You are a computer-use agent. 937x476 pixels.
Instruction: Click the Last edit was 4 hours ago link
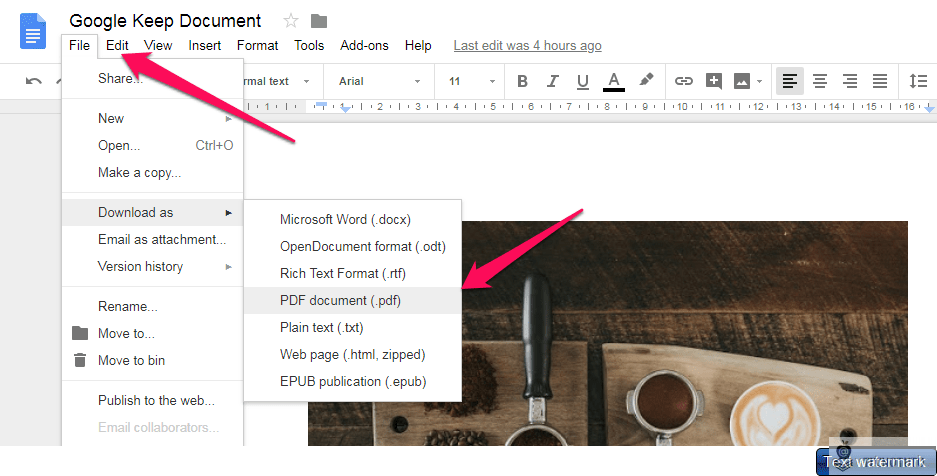click(x=528, y=46)
